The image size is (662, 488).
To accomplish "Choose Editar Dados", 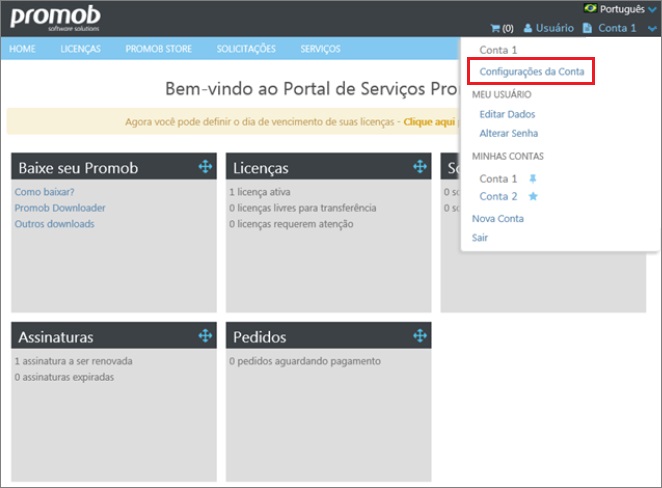I will pos(507,114).
